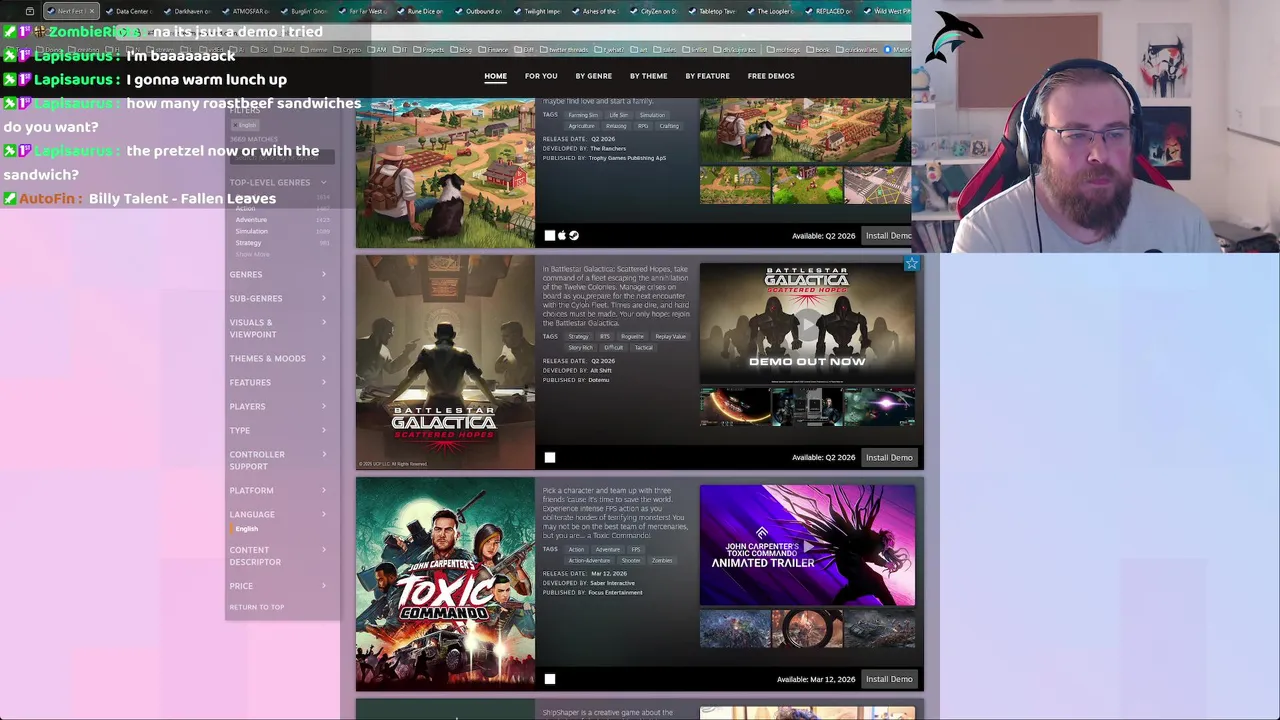Image resolution: width=1280 pixels, height=720 pixels.
Task: Filter by Adventure top-level genre
Action: click(x=251, y=220)
